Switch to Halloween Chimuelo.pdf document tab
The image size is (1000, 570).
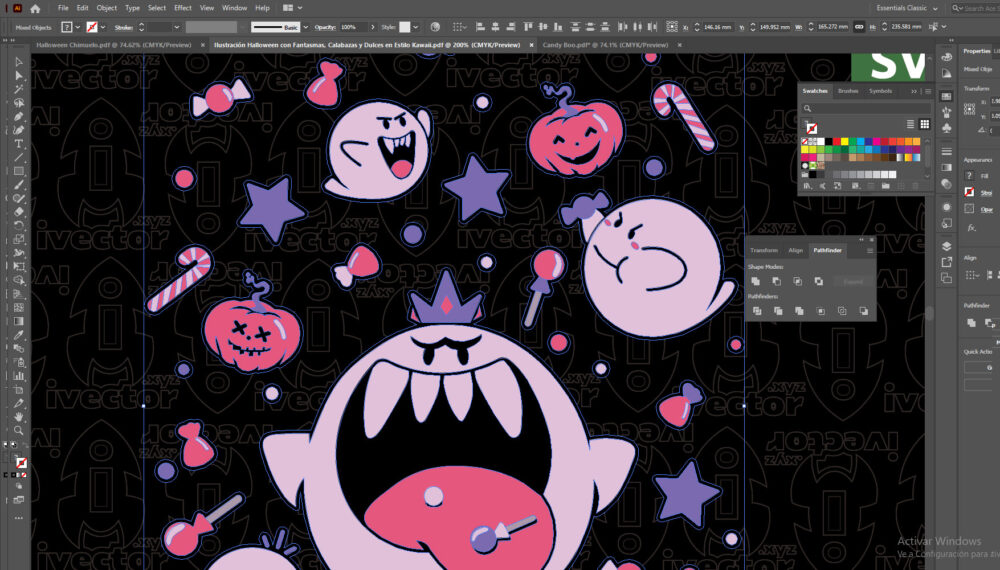coord(114,45)
